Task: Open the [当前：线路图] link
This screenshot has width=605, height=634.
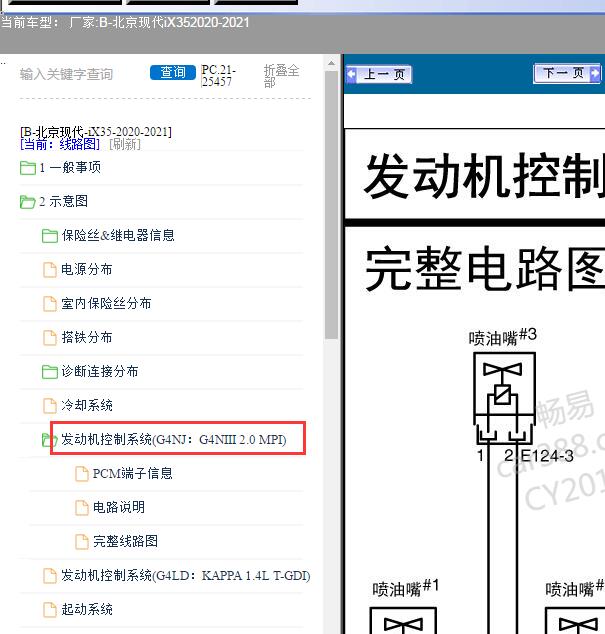Action: [60, 144]
